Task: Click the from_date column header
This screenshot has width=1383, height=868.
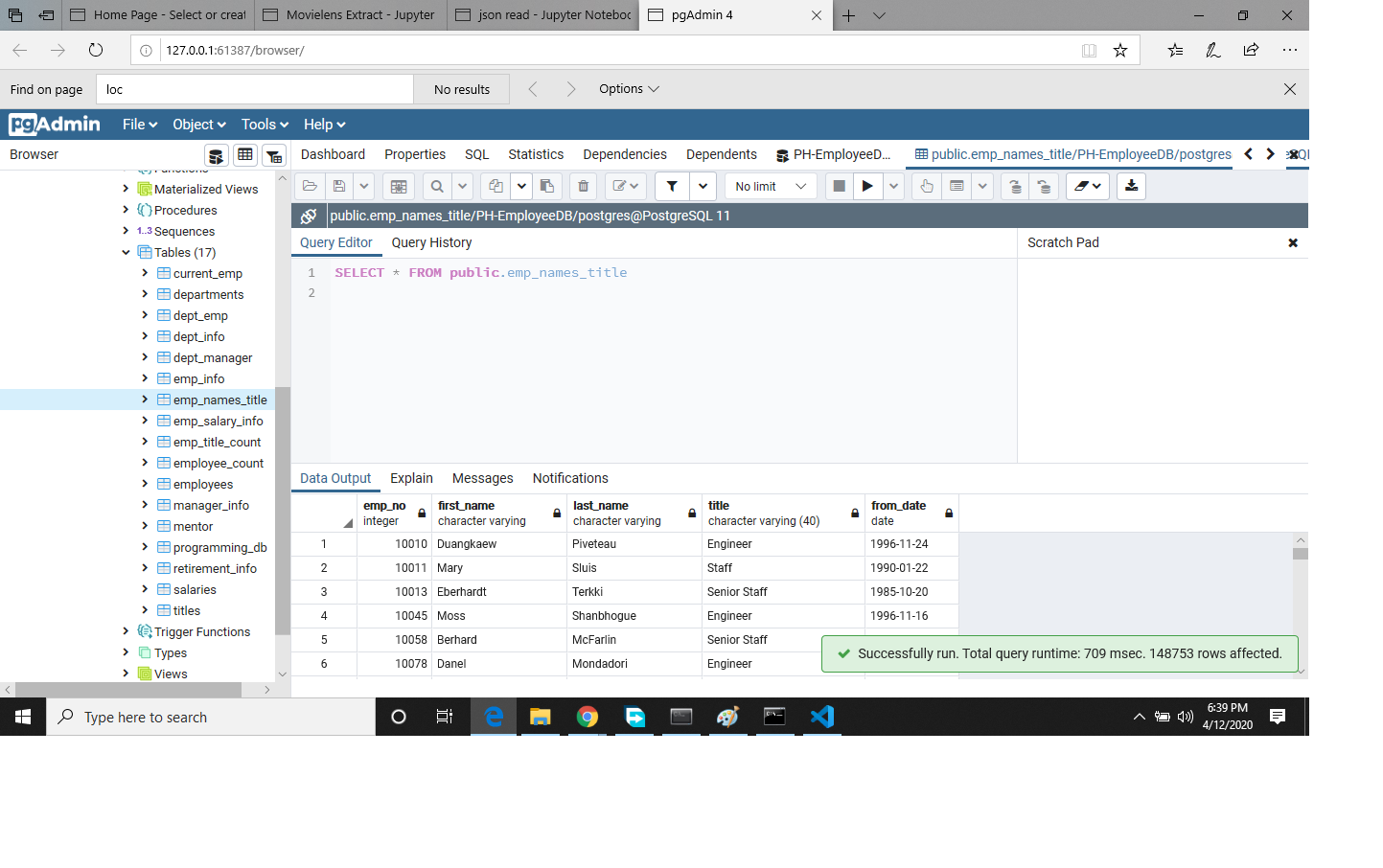Action: coord(911,513)
